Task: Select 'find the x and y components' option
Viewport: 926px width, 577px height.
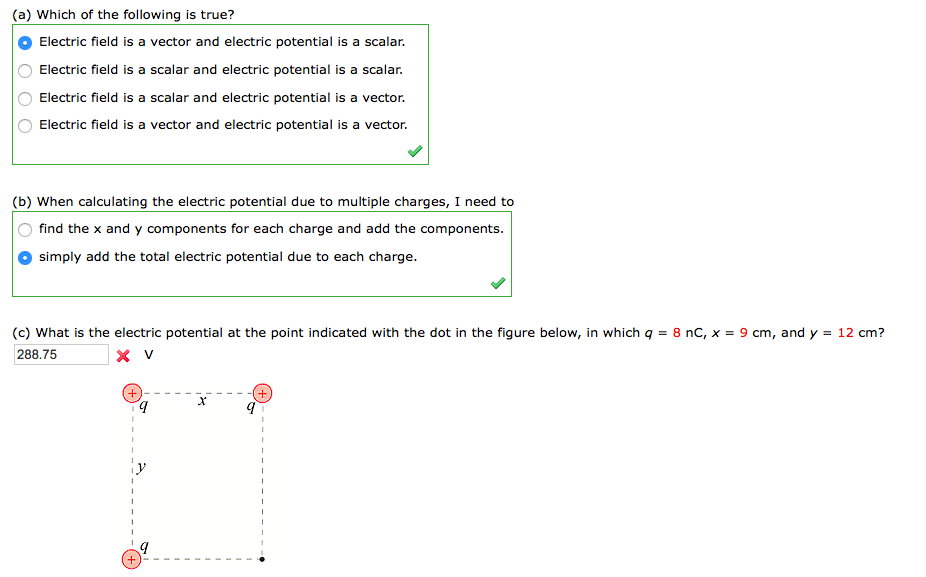Action: [x=24, y=229]
